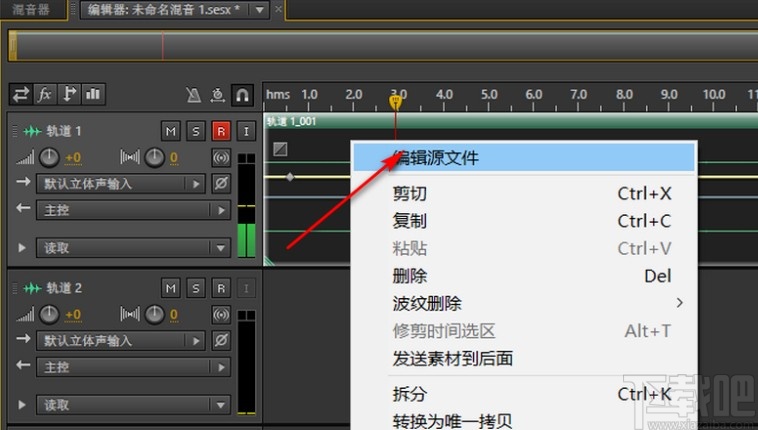The height and width of the screenshot is (430, 758).
Task: Click the volume envelope keyframe diamond
Action: (290, 177)
